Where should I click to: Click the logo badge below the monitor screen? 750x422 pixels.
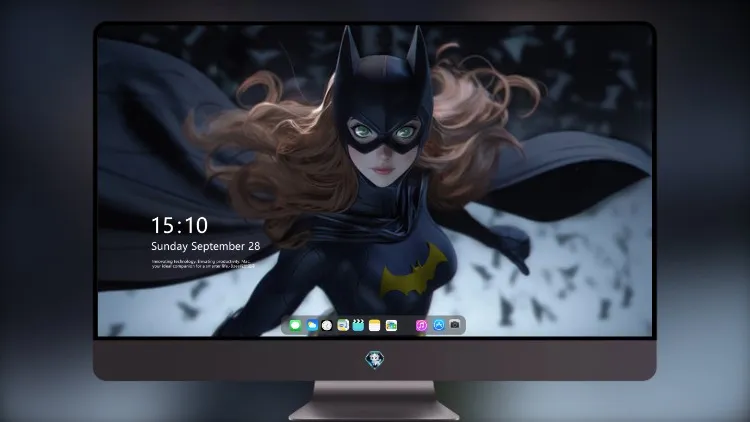tap(375, 359)
